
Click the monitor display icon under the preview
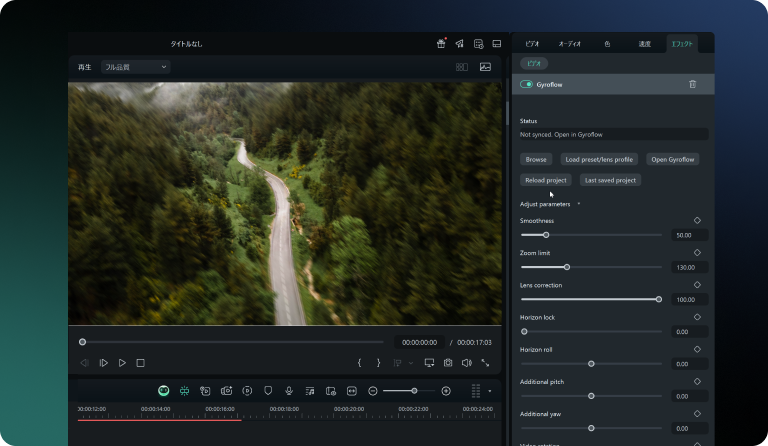(x=429, y=363)
